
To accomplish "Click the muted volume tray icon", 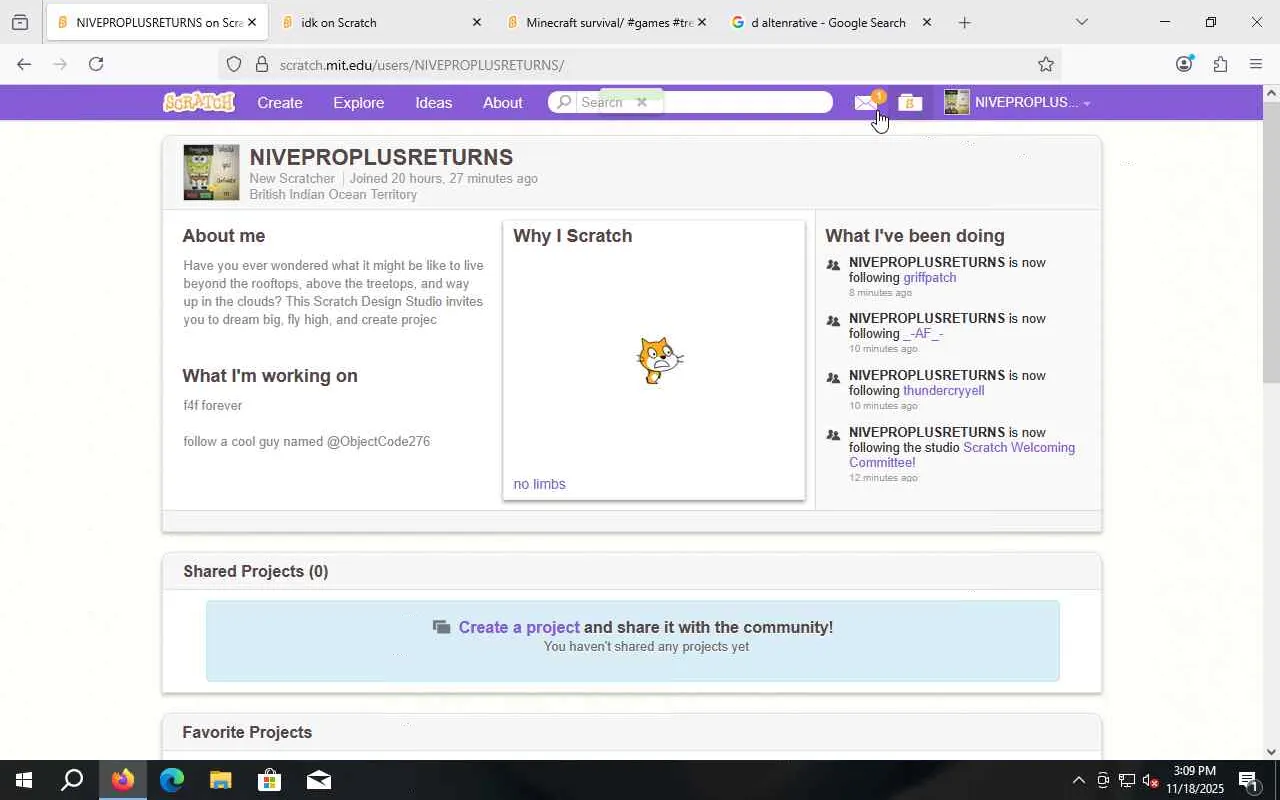I will click(1151, 780).
